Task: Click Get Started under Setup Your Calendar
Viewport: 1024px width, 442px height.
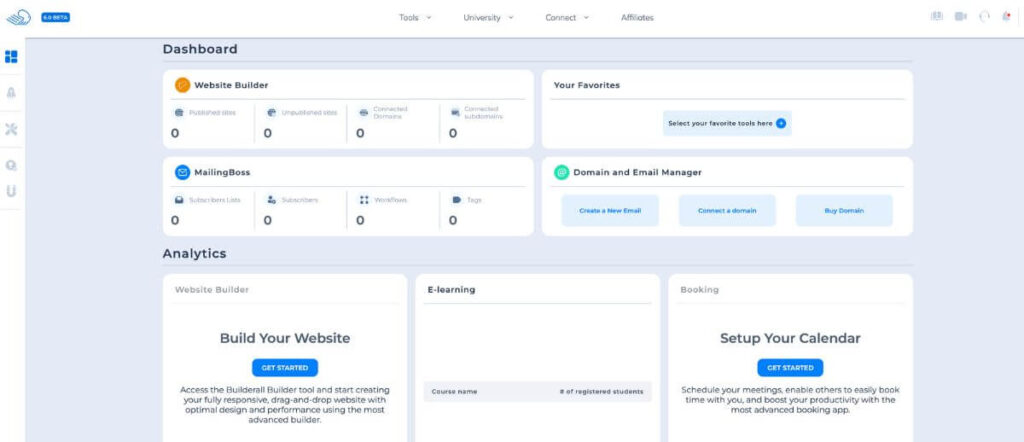Action: [790, 368]
